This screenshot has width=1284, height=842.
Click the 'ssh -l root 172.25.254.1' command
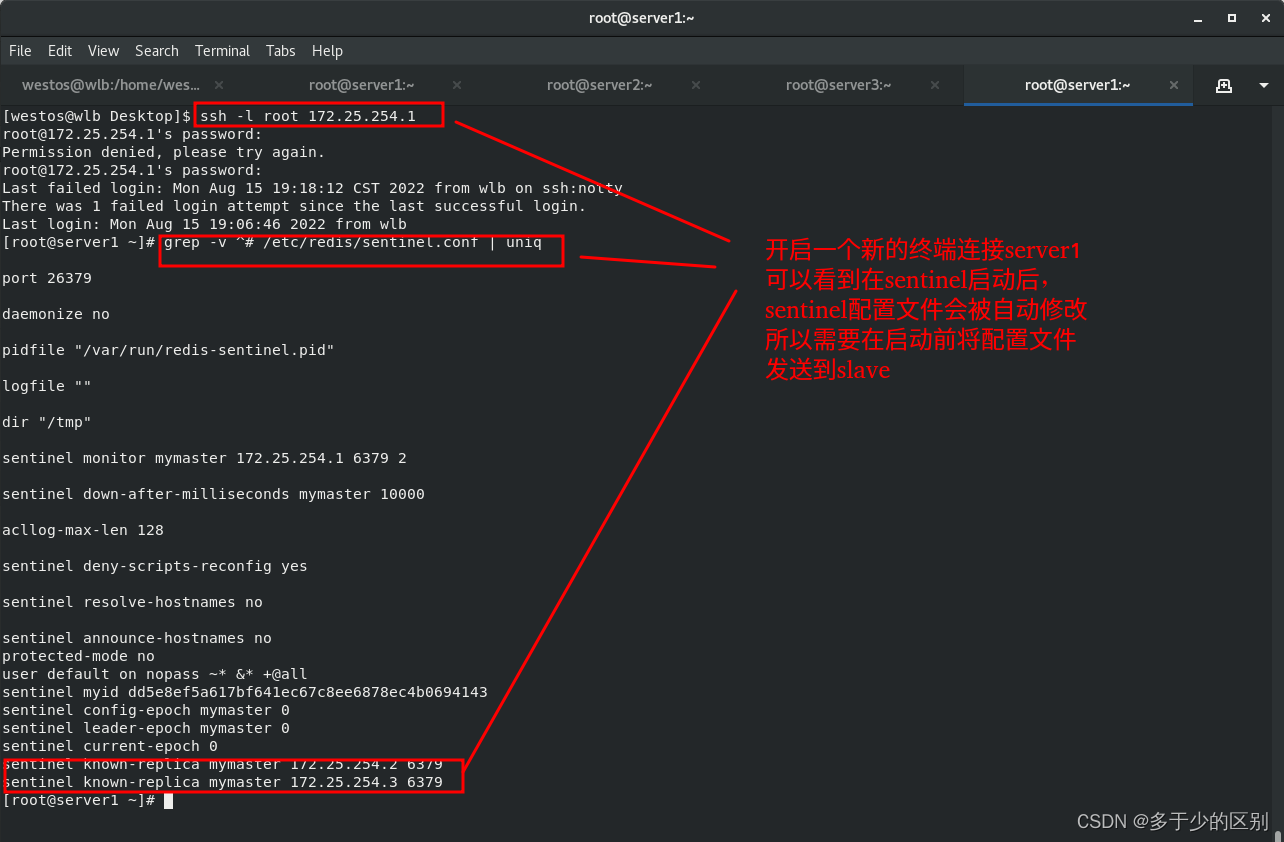tap(308, 116)
